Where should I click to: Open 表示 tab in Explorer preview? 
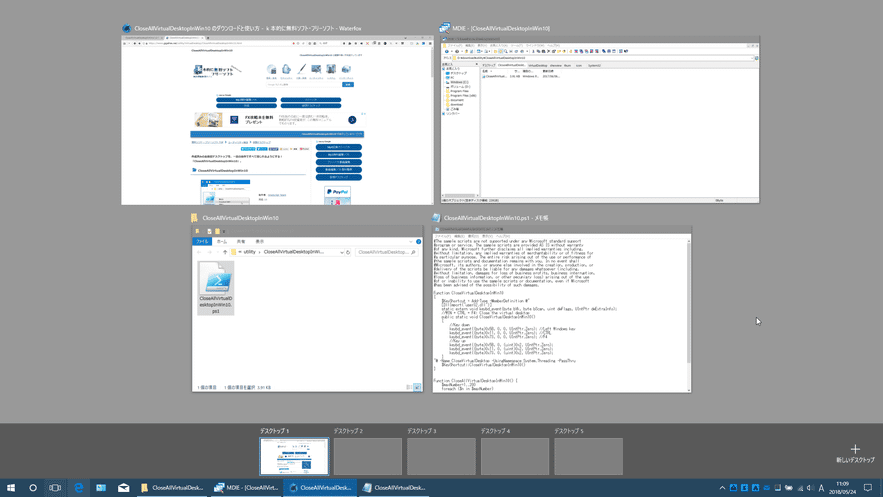tap(260, 241)
